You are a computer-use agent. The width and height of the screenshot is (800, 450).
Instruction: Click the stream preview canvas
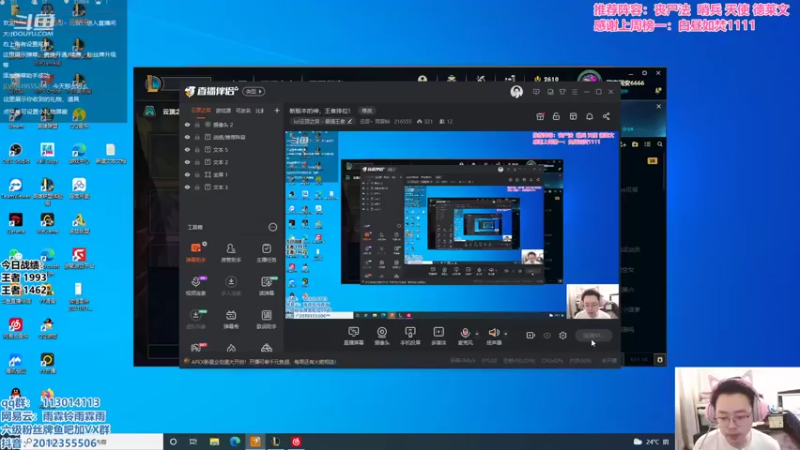(452, 225)
